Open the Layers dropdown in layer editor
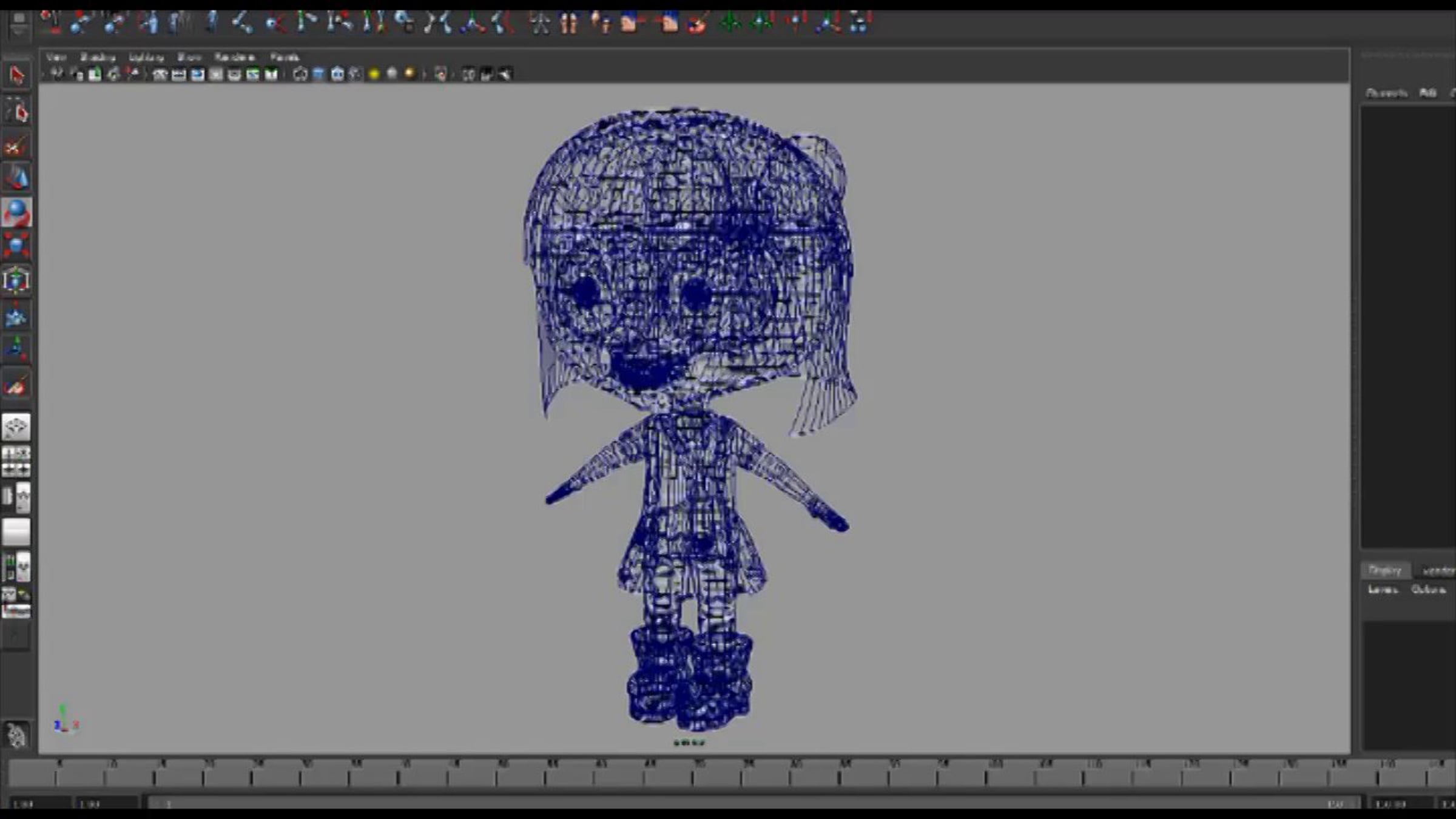Screen dimensions: 1456x819 [1382, 590]
